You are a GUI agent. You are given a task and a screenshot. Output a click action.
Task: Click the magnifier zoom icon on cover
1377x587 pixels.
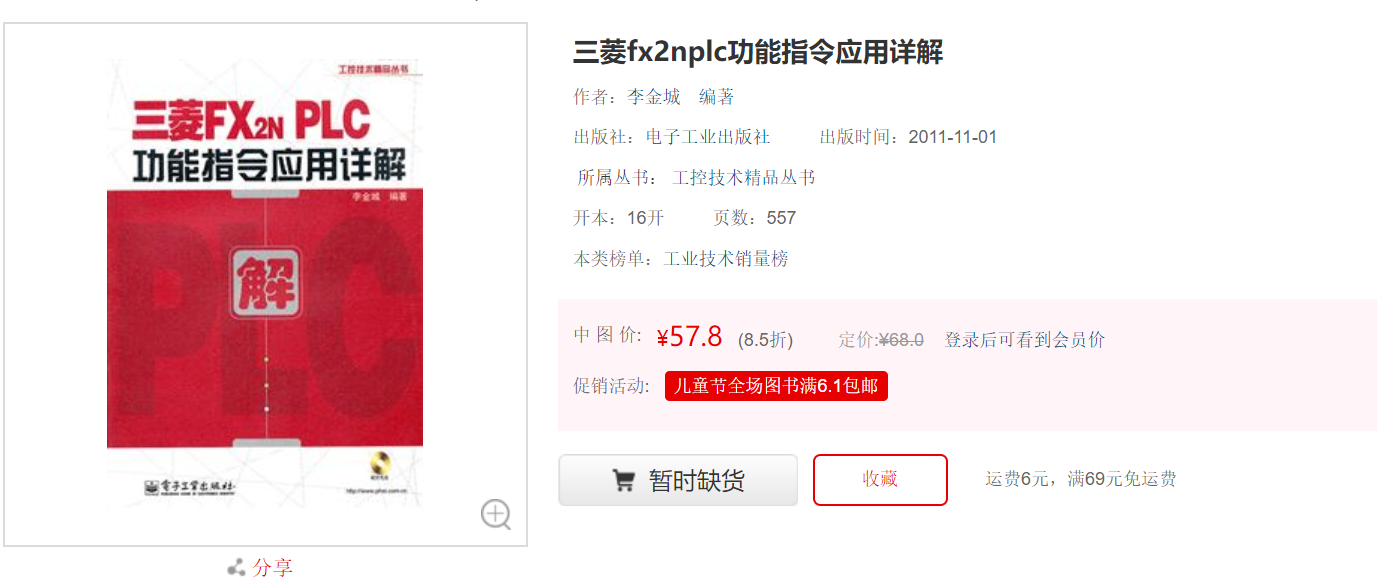point(496,514)
